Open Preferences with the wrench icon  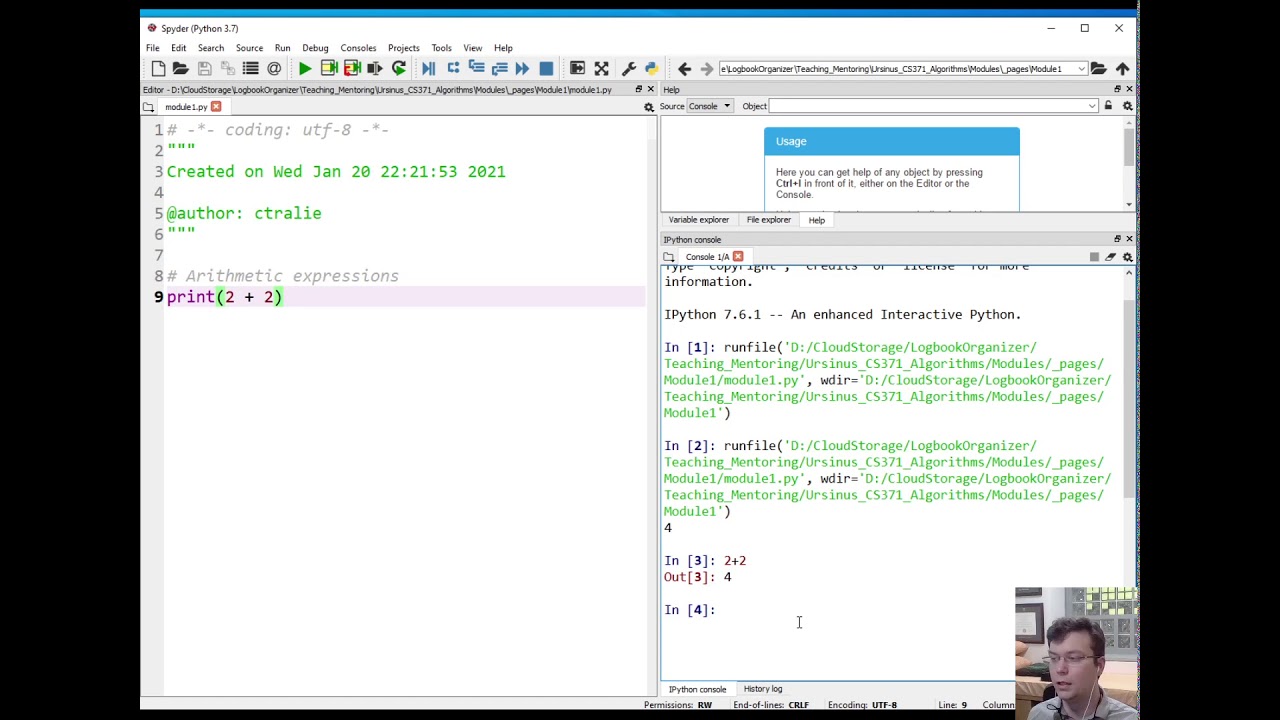click(628, 68)
